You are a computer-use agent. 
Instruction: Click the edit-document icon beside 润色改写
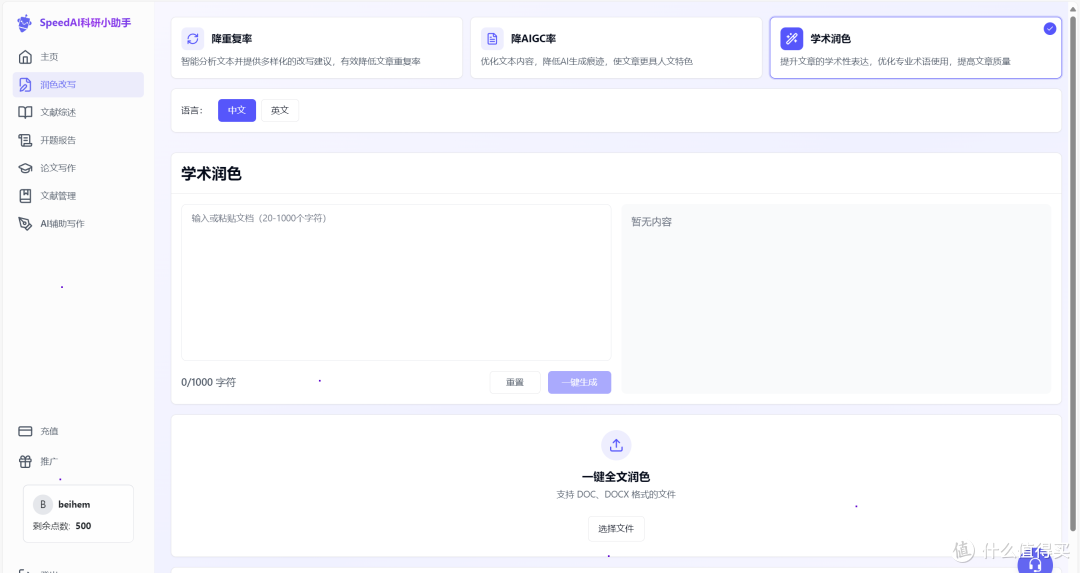25,85
